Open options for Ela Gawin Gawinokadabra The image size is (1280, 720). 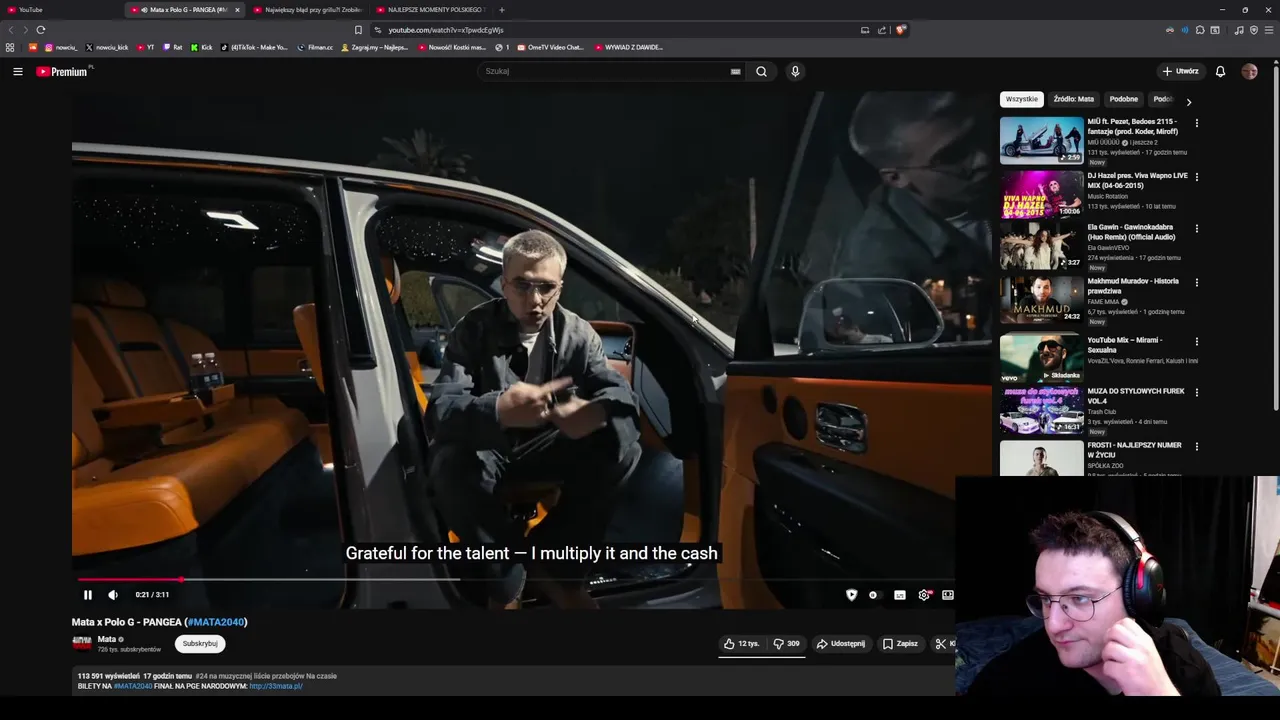point(1196,229)
